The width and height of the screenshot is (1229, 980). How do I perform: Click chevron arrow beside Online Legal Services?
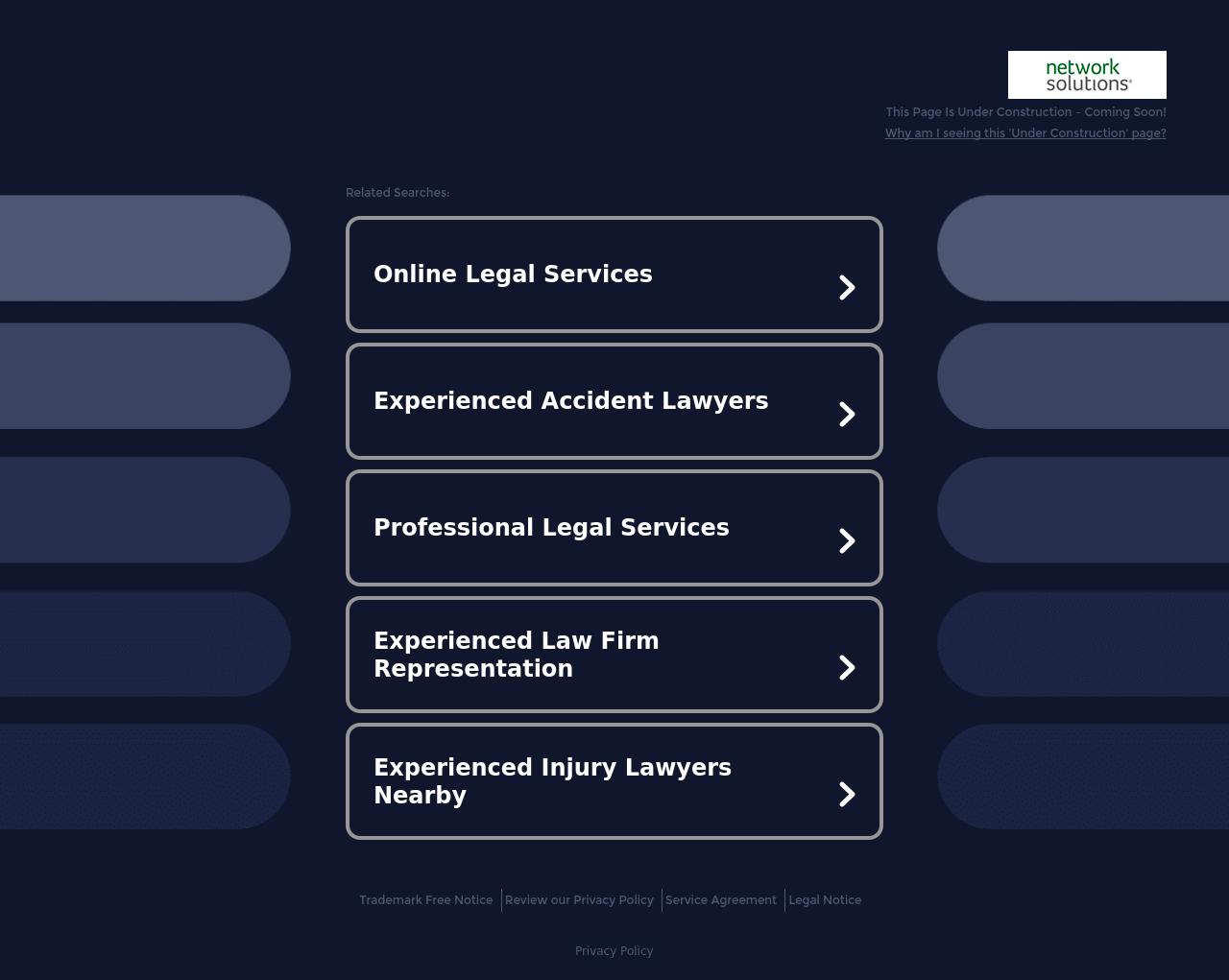(847, 287)
